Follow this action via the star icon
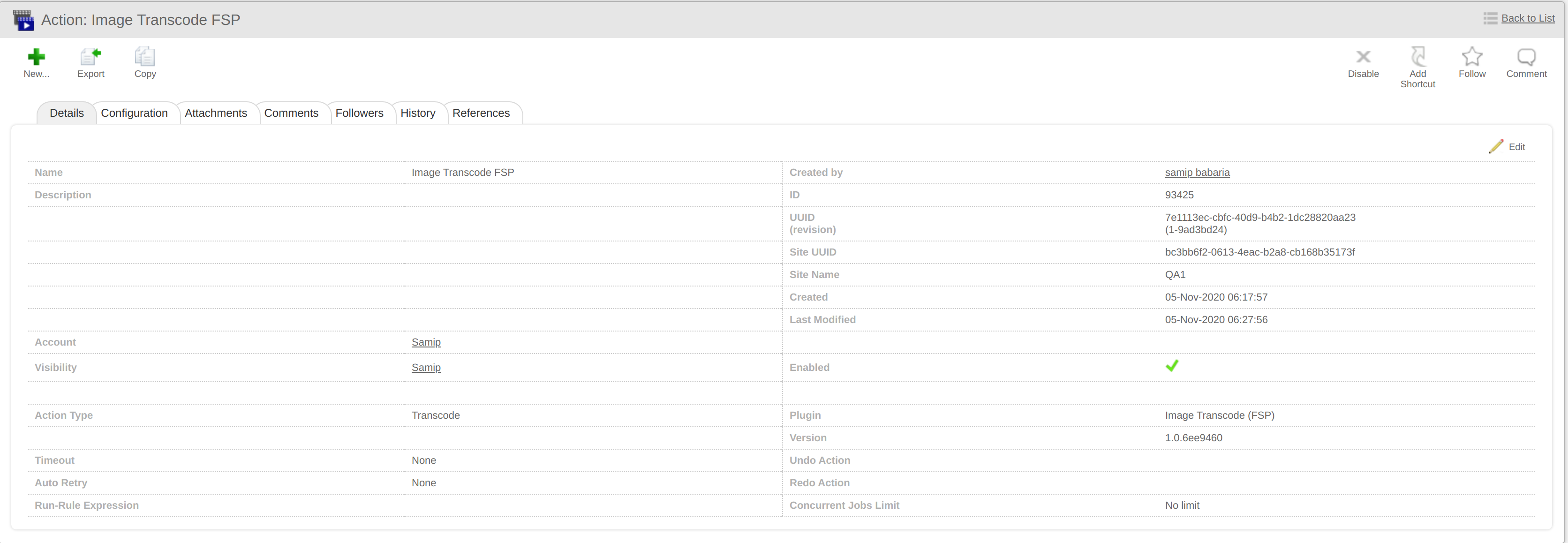The width and height of the screenshot is (1568, 543). pos(1472,58)
